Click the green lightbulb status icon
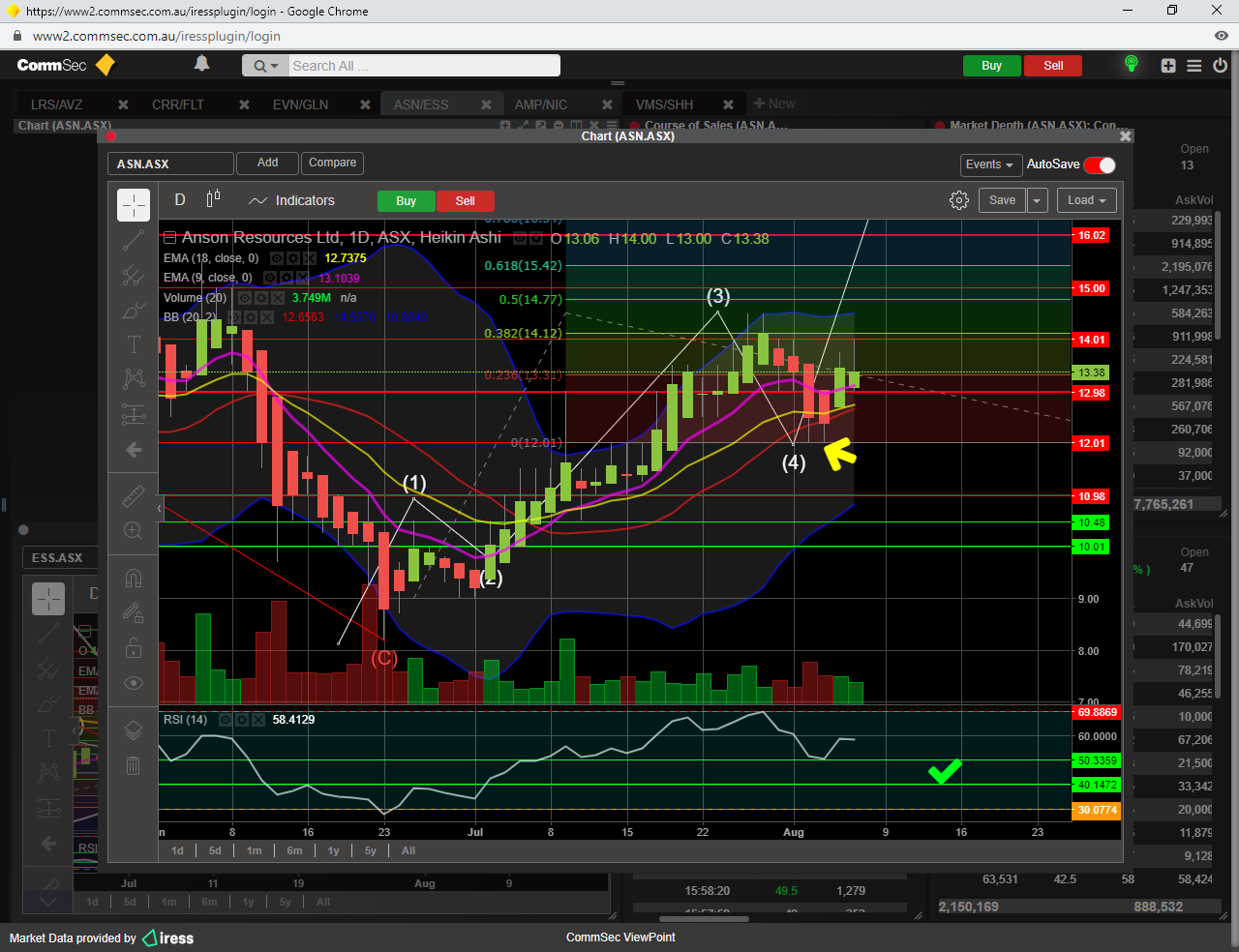 pos(1131,65)
